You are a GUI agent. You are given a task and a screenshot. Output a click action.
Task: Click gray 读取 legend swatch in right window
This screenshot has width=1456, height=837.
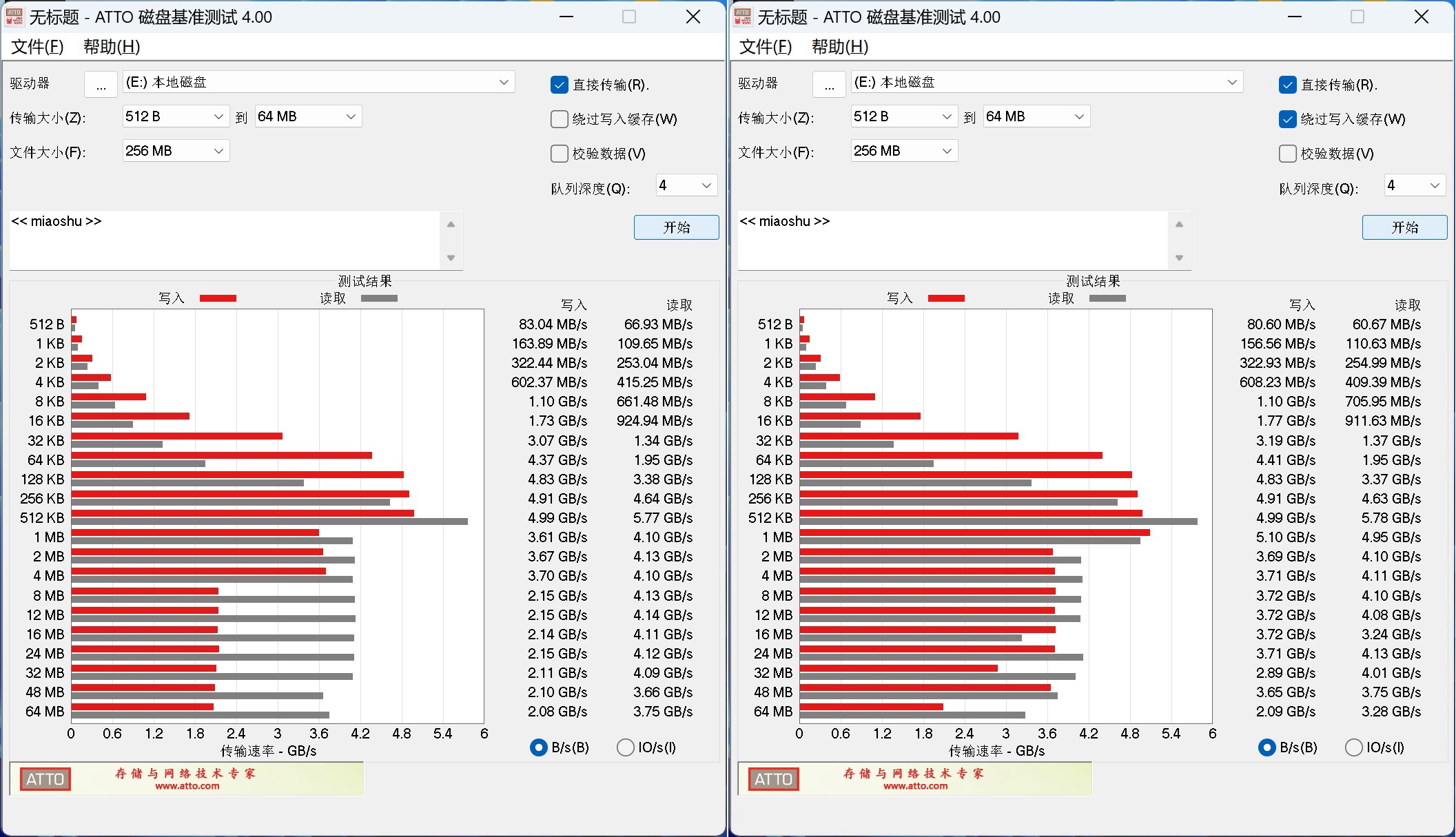click(1107, 298)
